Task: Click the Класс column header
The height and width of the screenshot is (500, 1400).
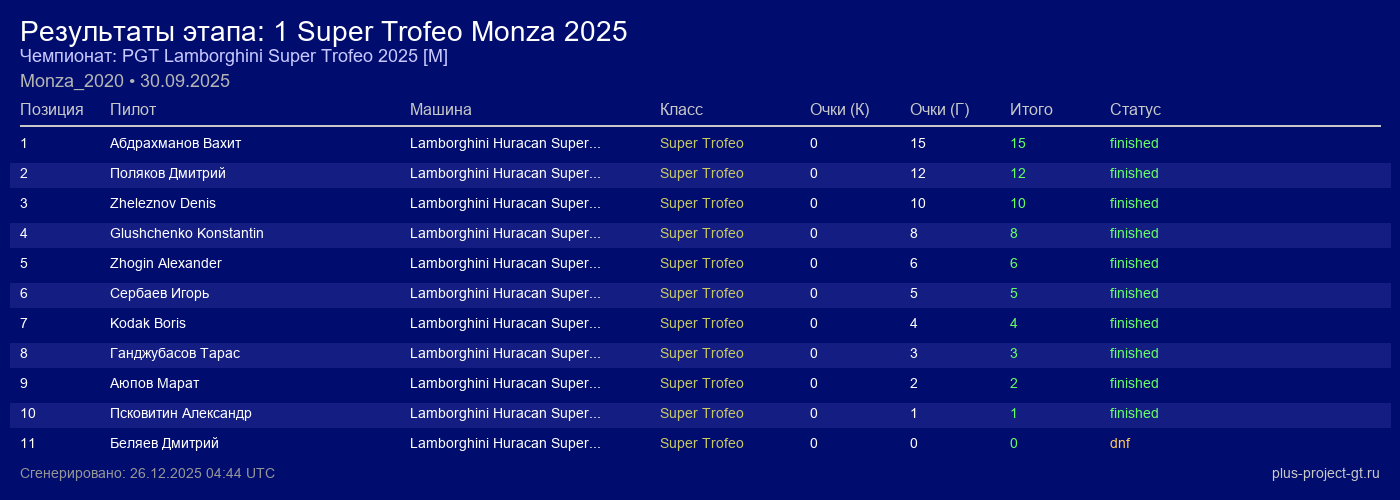Action: [x=681, y=109]
